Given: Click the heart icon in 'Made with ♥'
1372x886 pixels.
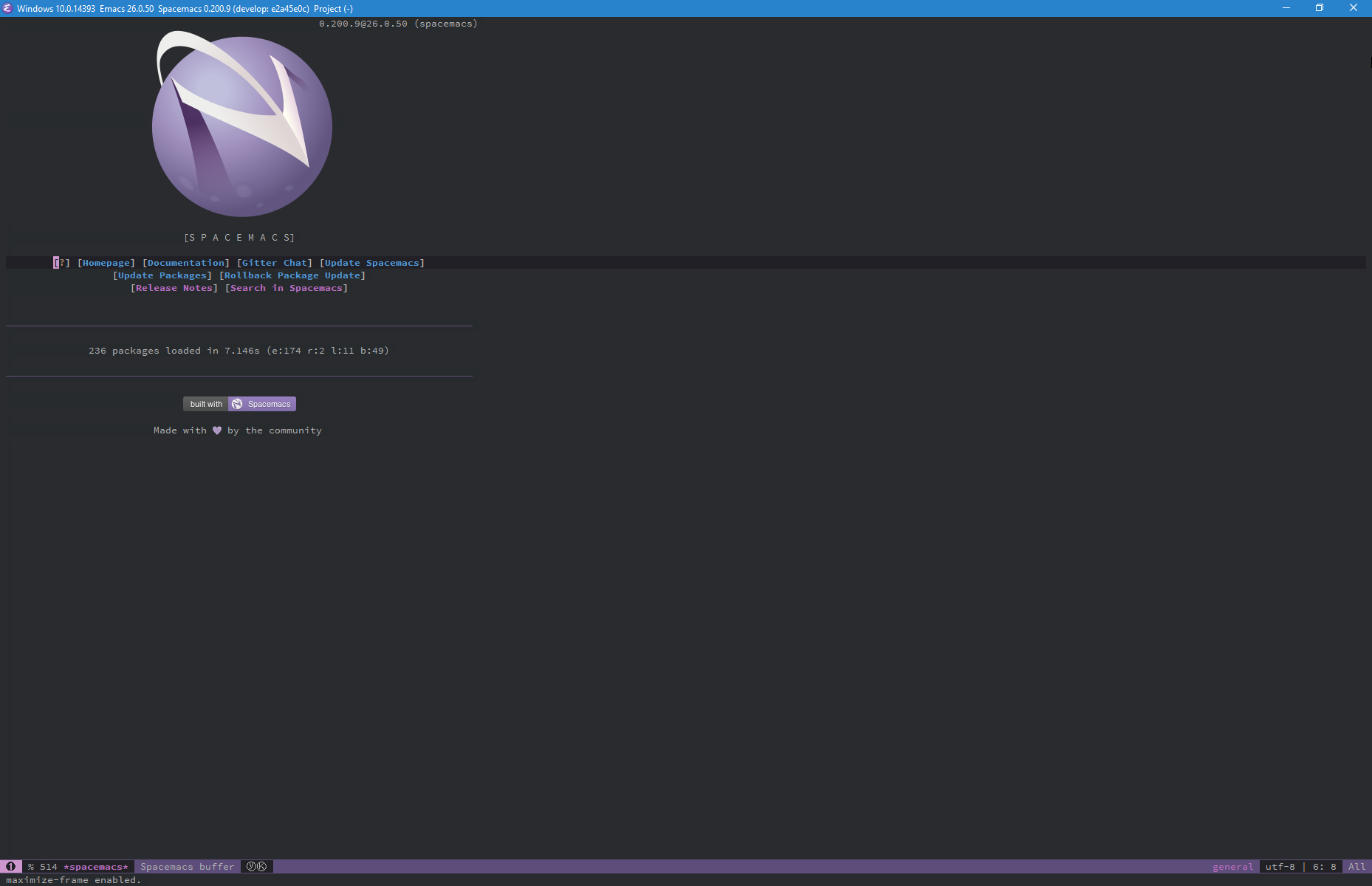Looking at the screenshot, I should point(216,430).
